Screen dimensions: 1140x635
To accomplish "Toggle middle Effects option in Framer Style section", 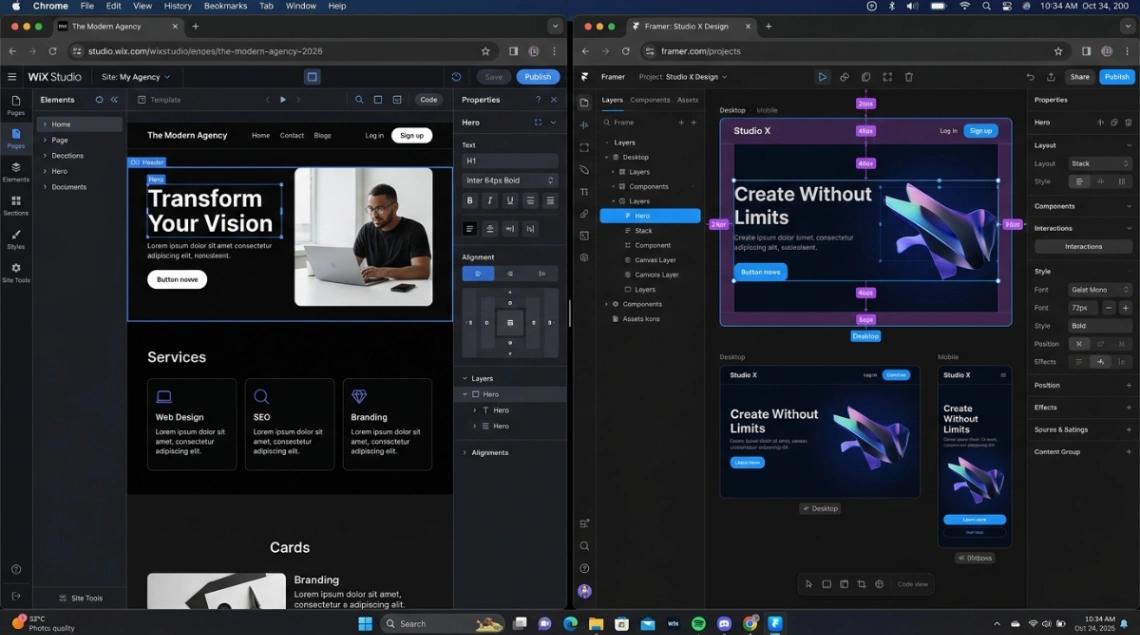I will [1101, 362].
